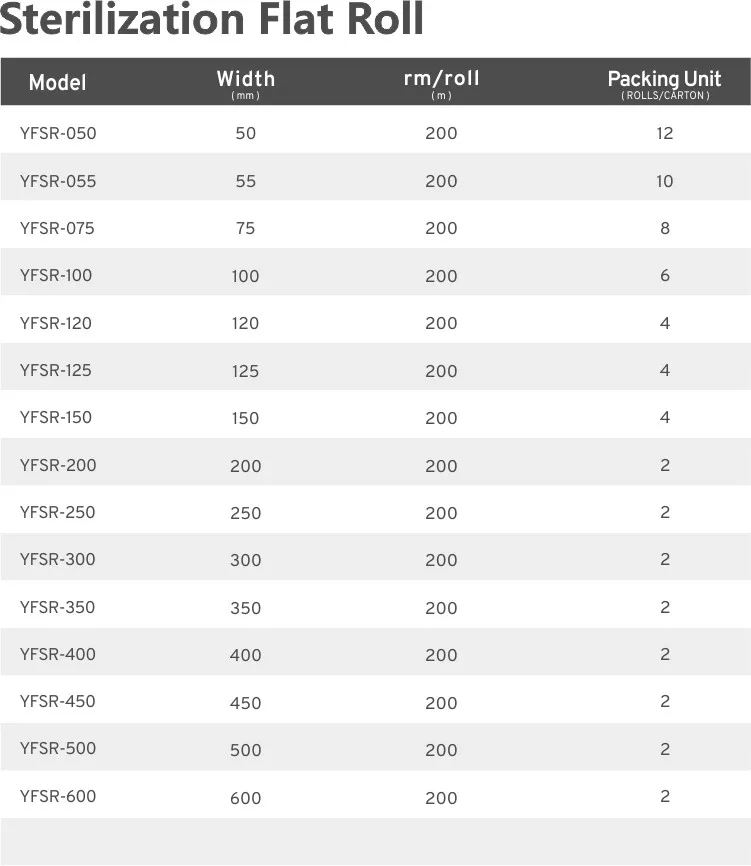Click the YFSR-150 model name

[56, 417]
